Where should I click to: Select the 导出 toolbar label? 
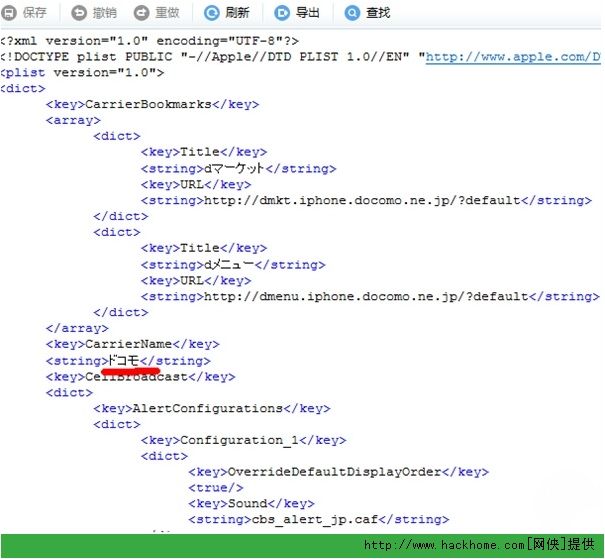click(308, 13)
